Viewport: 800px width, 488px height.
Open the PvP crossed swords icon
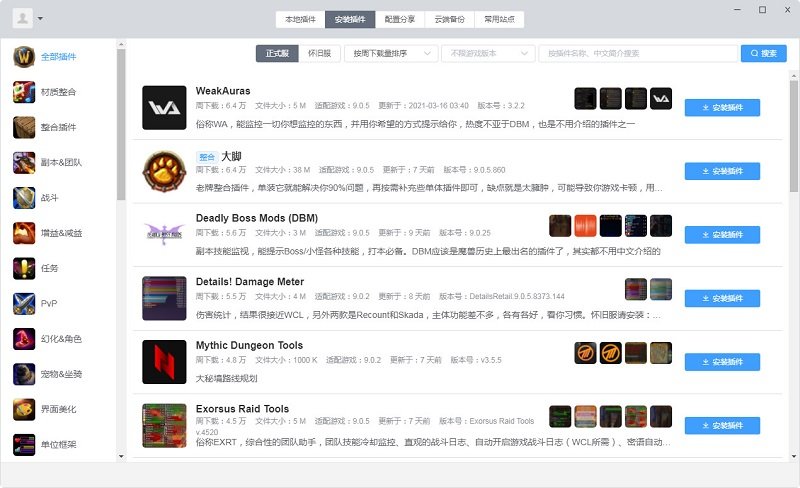[24, 303]
